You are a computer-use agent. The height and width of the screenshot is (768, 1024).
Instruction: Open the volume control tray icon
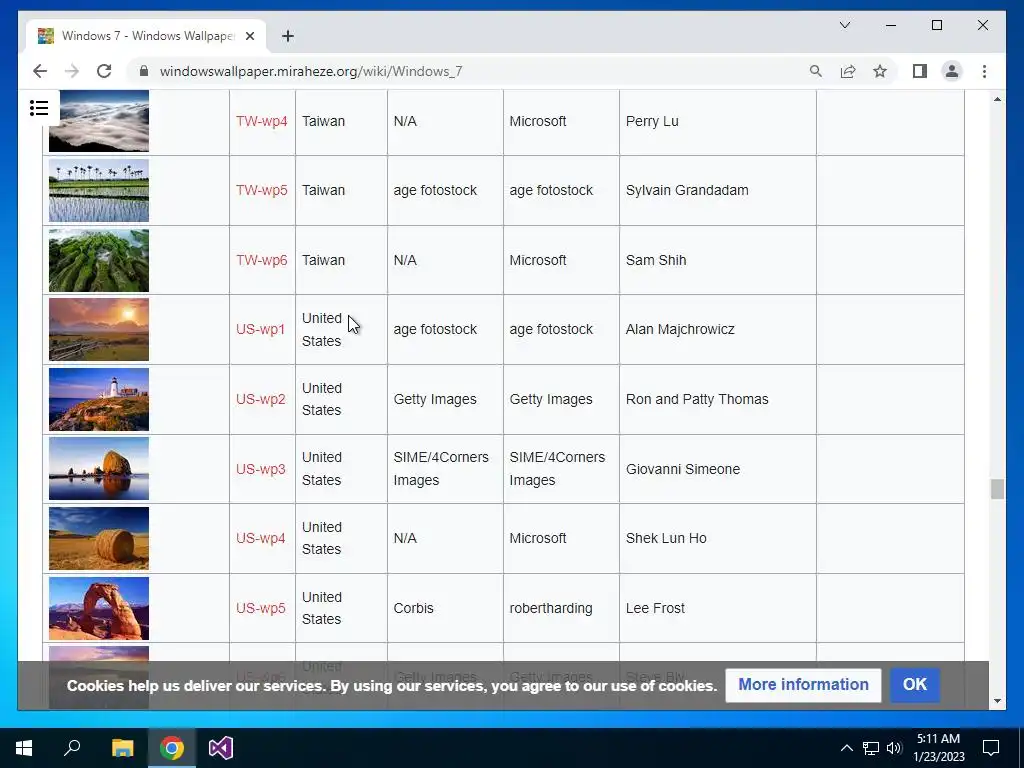(x=894, y=748)
